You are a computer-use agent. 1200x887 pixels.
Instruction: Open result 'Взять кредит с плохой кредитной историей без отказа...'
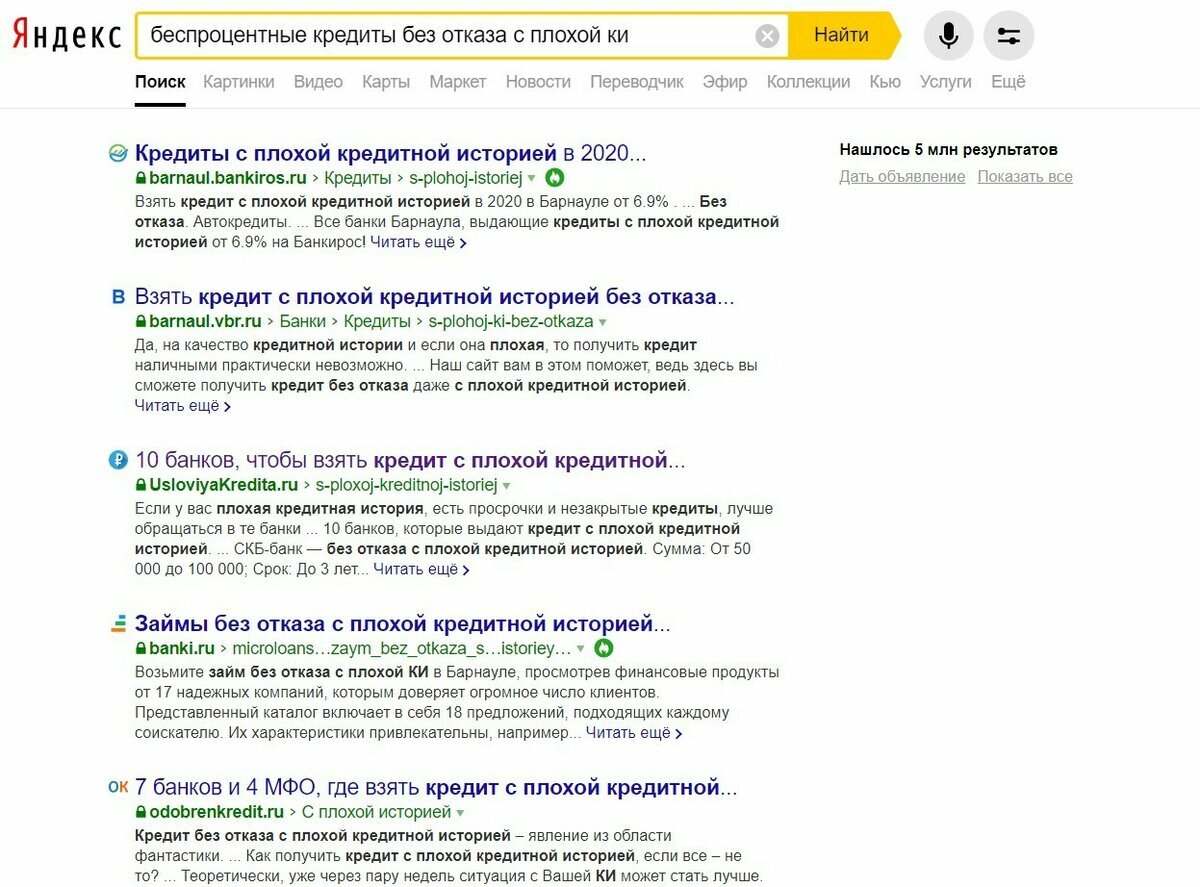[435, 297]
